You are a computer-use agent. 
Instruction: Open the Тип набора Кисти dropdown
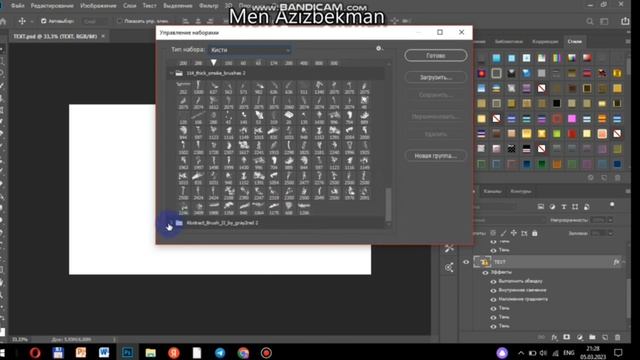(250, 50)
